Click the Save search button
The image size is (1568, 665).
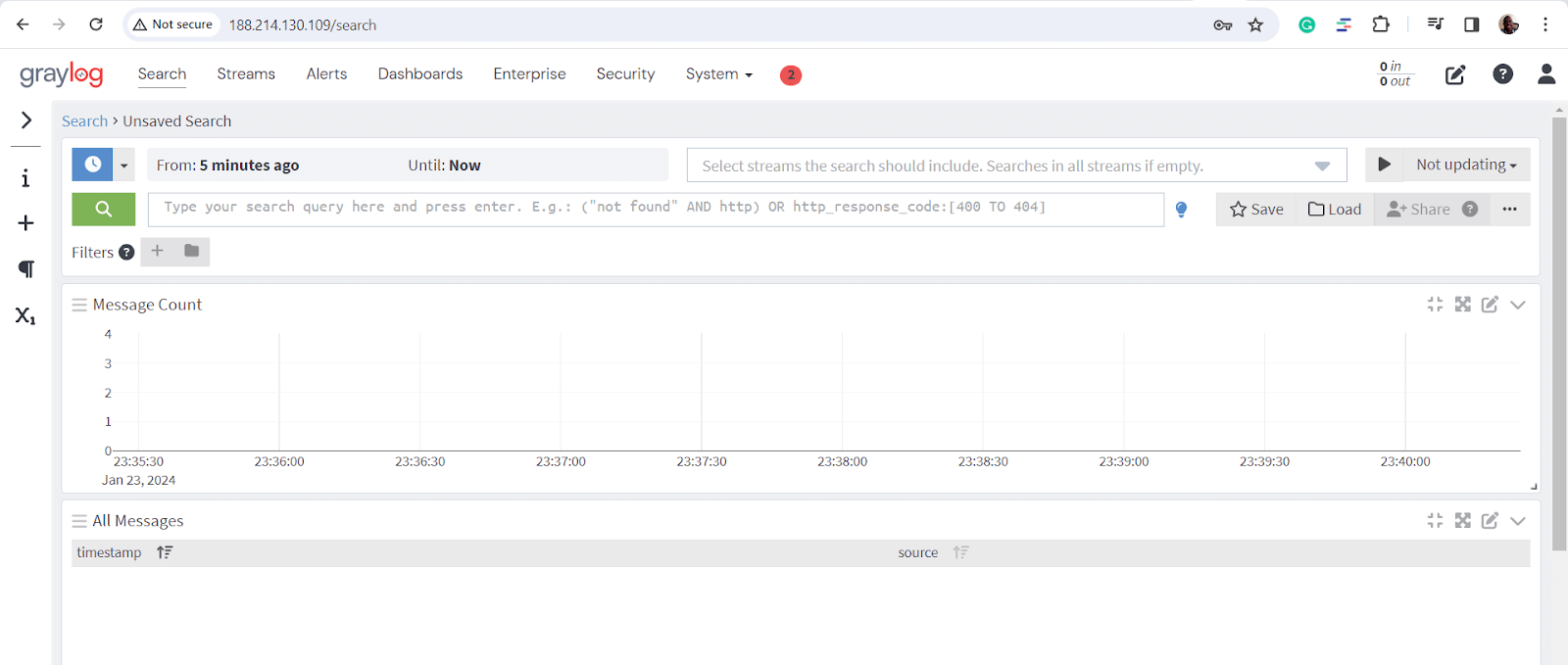point(1256,209)
